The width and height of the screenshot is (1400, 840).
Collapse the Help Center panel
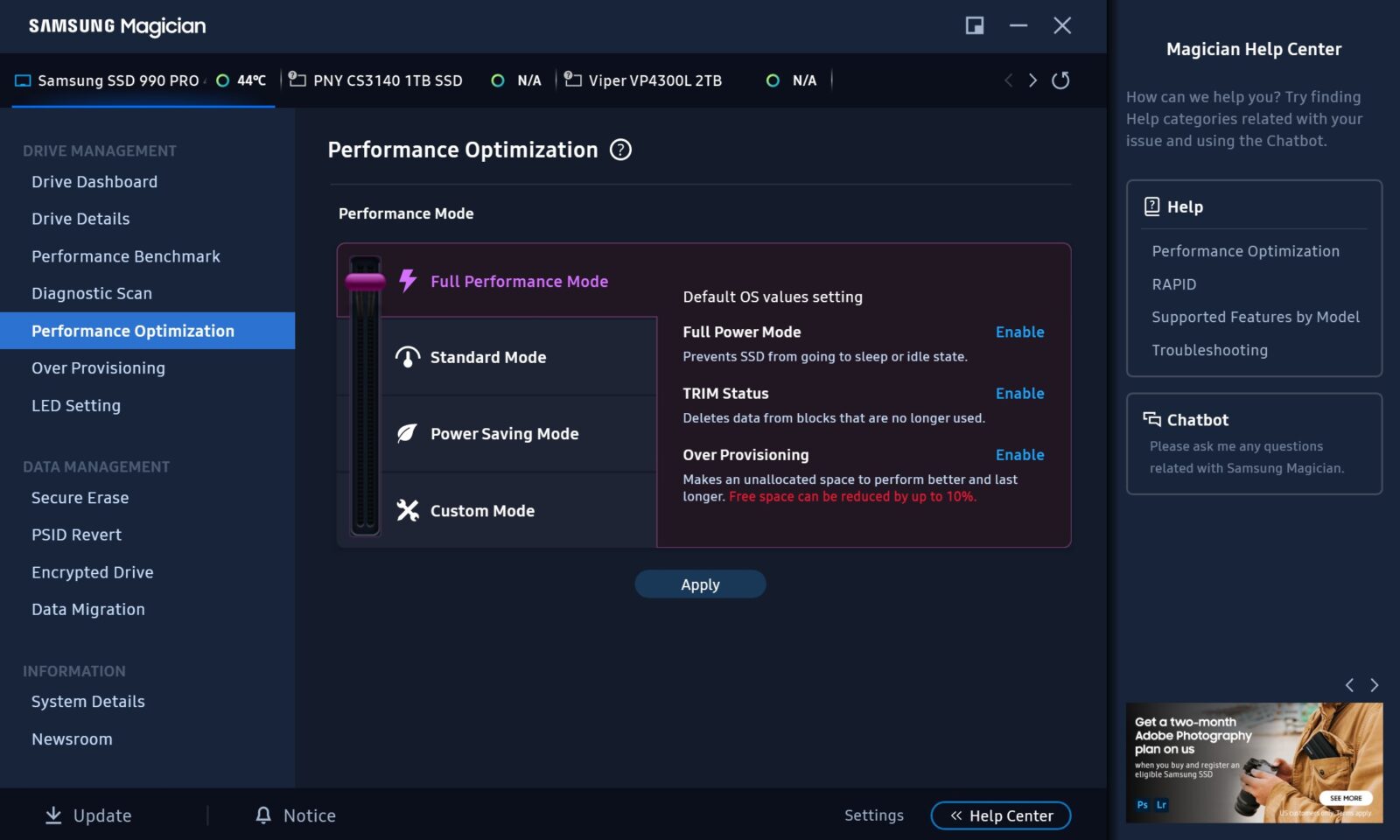click(x=1000, y=815)
